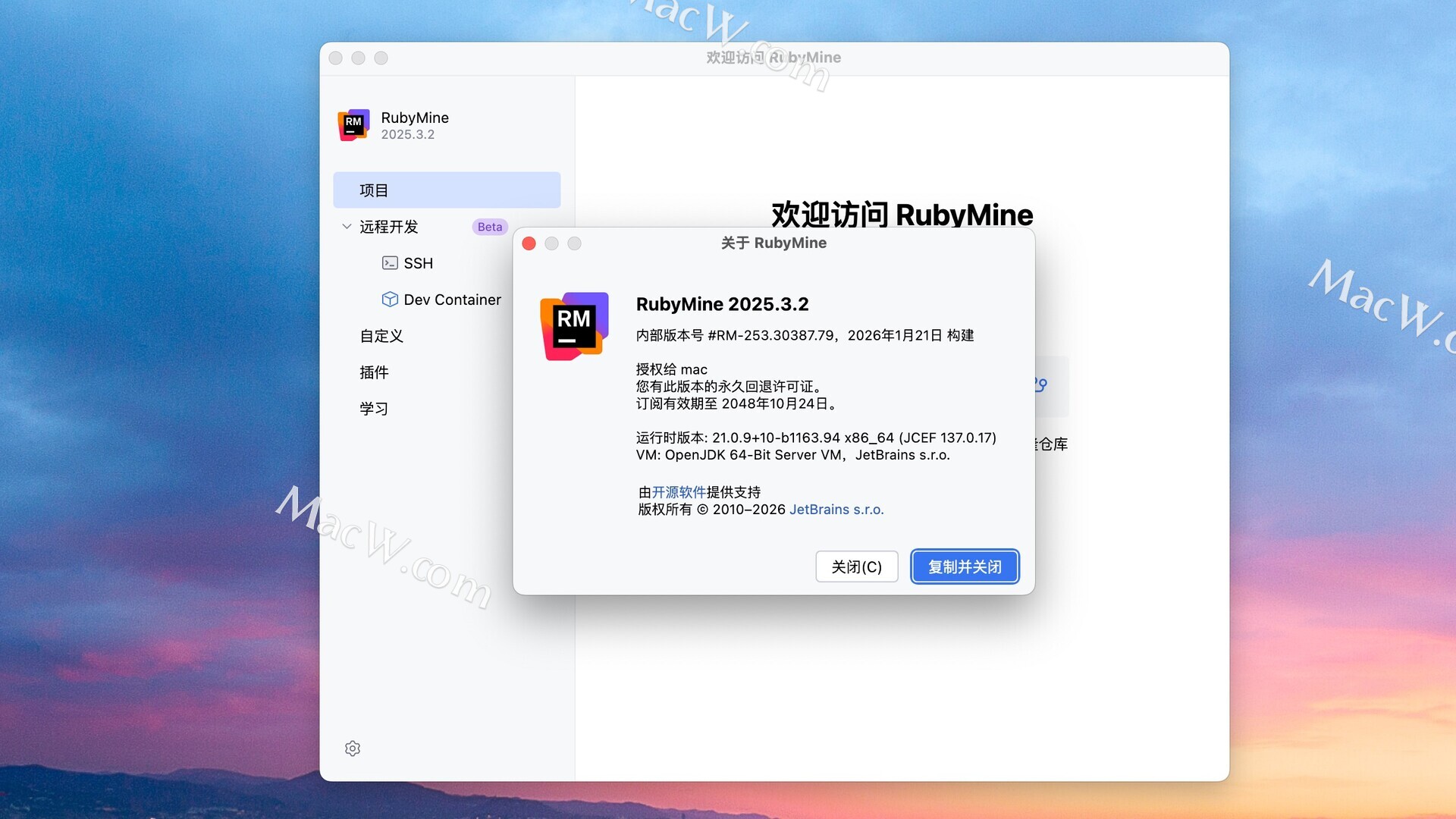Viewport: 1456px width, 819px height.
Task: Open settings via the gear icon
Action: (x=353, y=748)
